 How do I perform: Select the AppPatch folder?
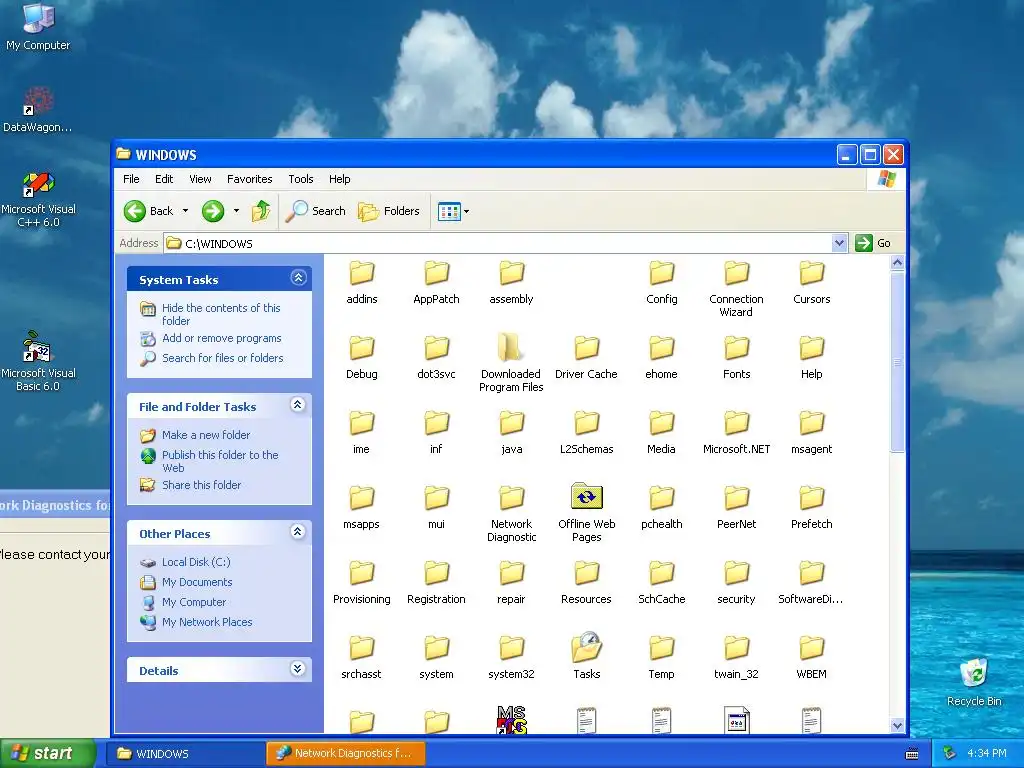pos(436,283)
